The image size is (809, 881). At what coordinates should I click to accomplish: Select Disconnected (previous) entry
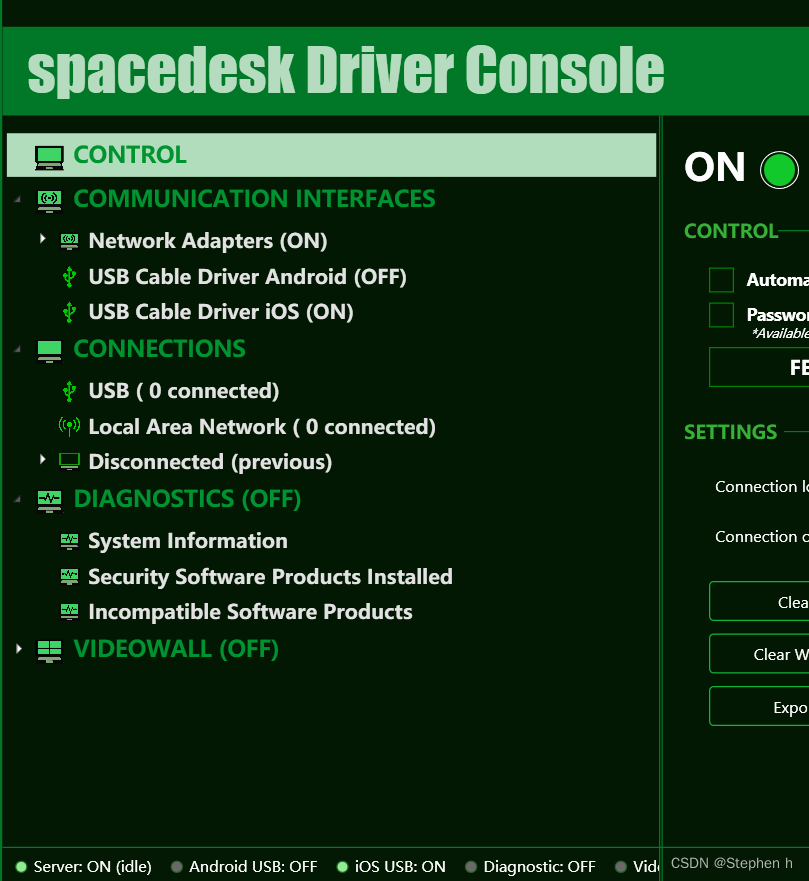click(211, 462)
